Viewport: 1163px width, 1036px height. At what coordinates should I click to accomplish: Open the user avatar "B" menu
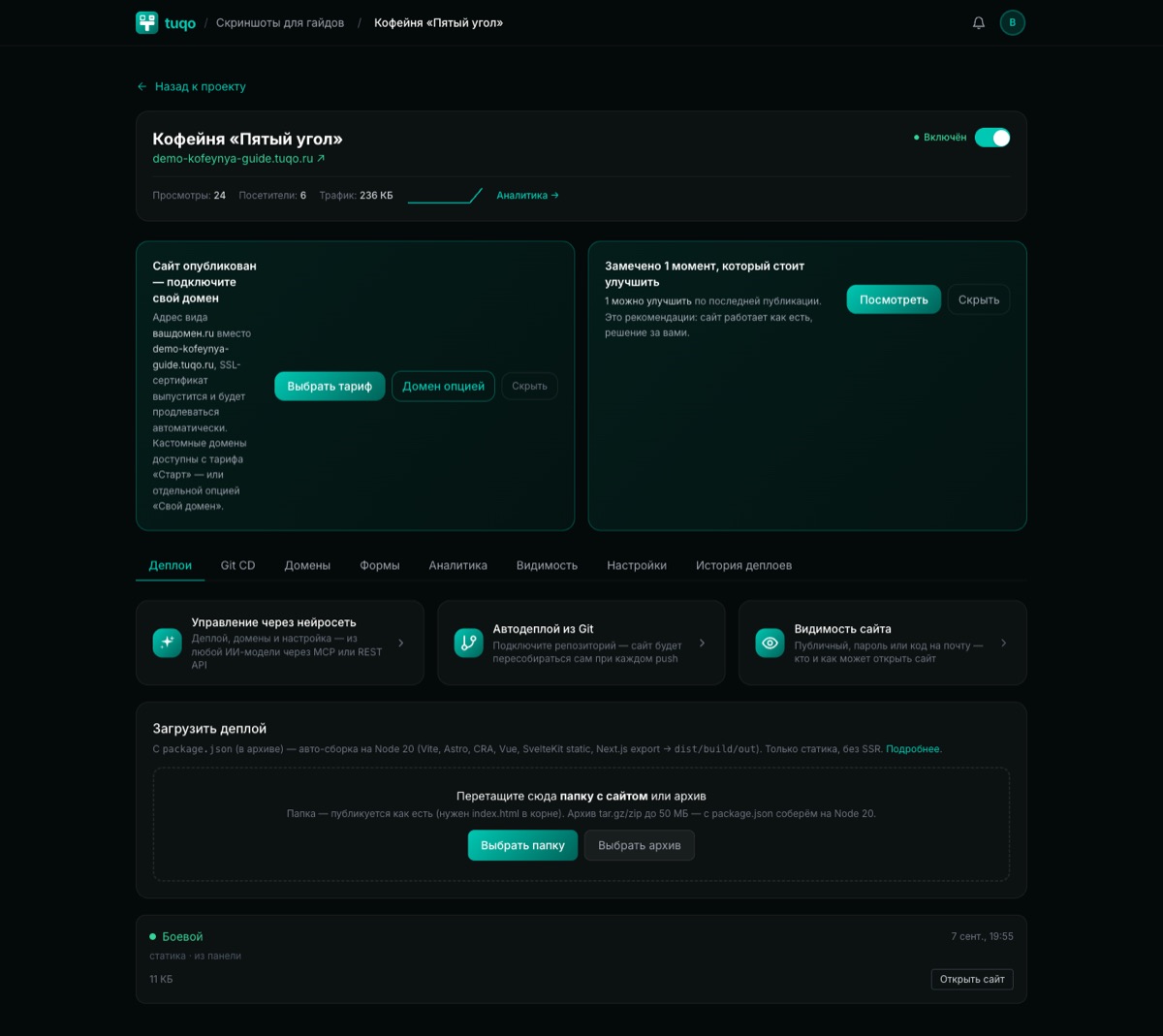point(1013,22)
